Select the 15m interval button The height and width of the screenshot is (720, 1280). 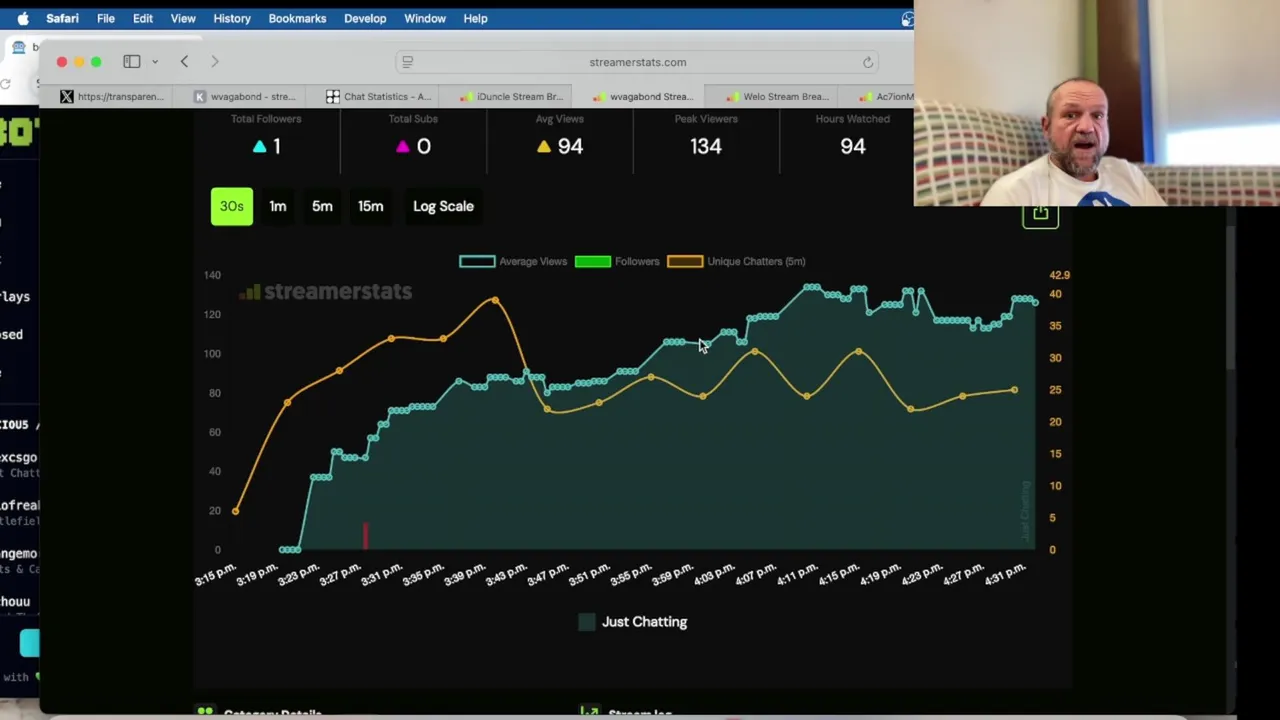(370, 206)
